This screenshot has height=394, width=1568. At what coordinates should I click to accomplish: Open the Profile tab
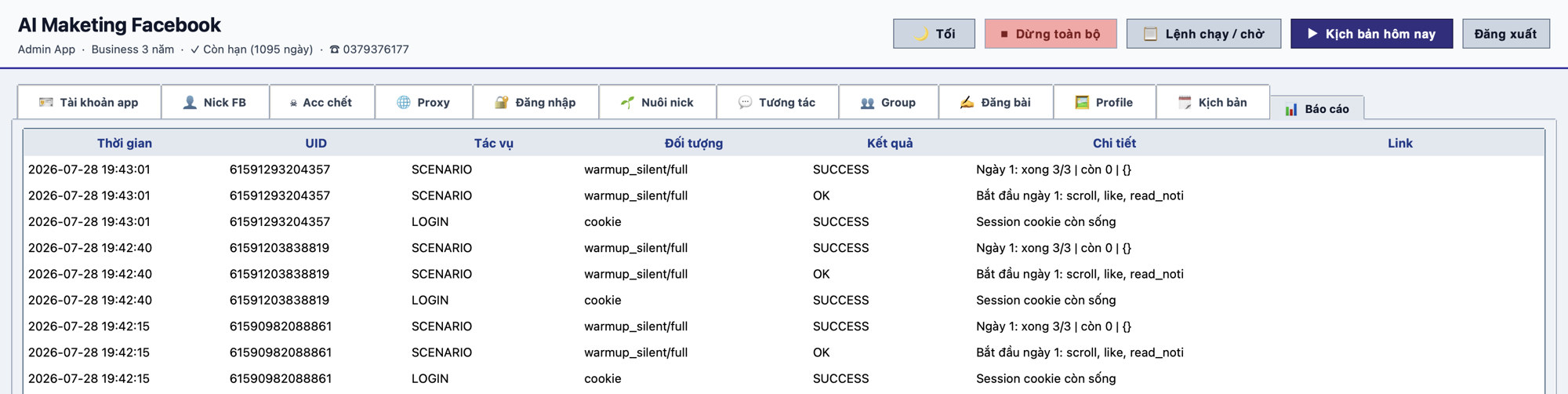[x=1104, y=102]
